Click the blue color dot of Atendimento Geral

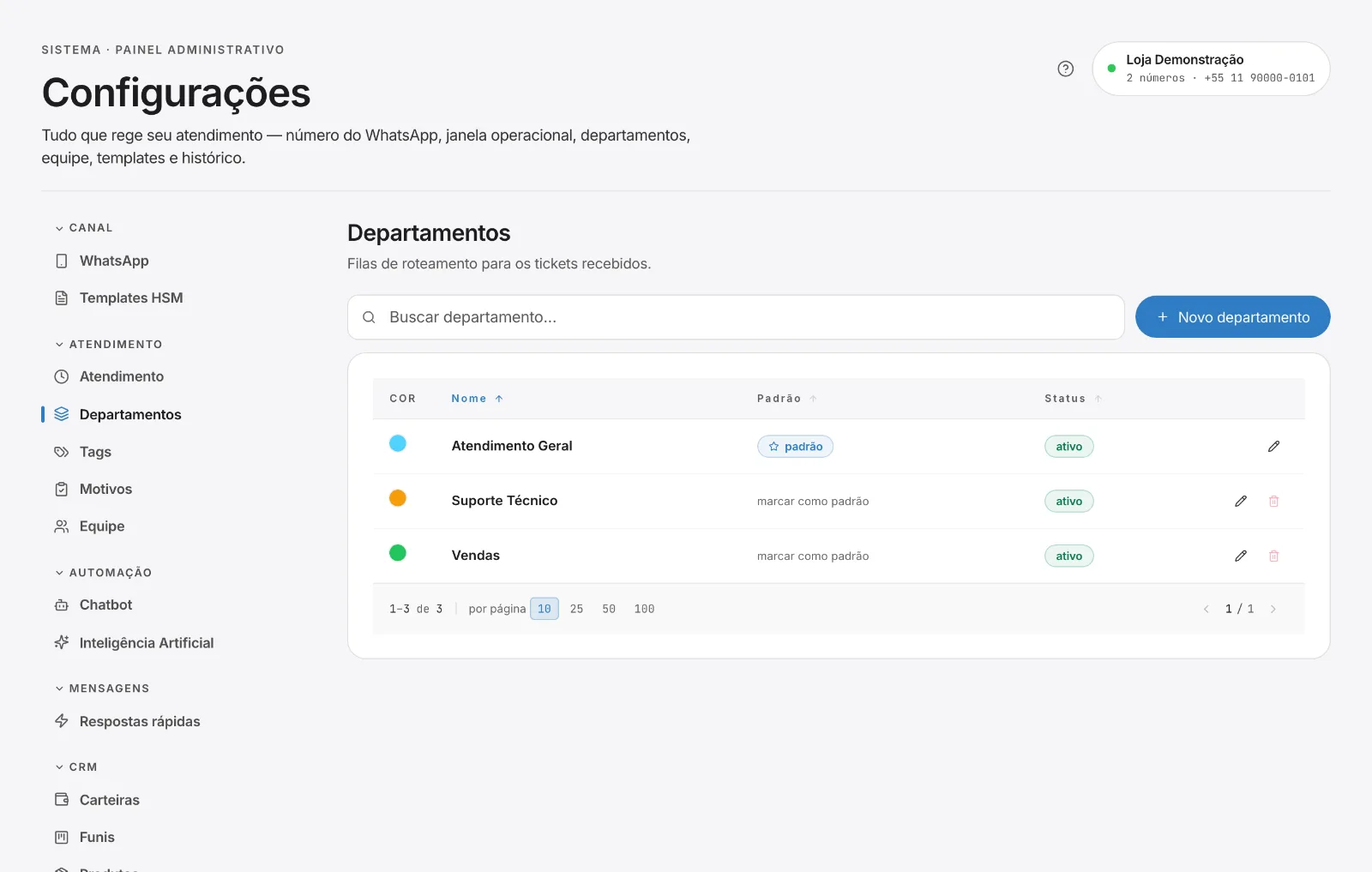pyautogui.click(x=398, y=443)
